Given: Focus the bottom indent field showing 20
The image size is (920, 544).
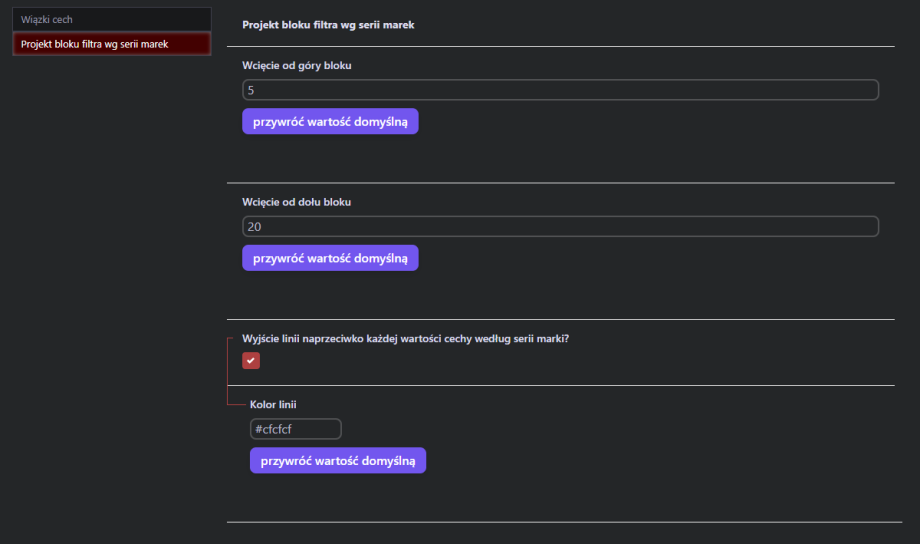Looking at the screenshot, I should [560, 227].
